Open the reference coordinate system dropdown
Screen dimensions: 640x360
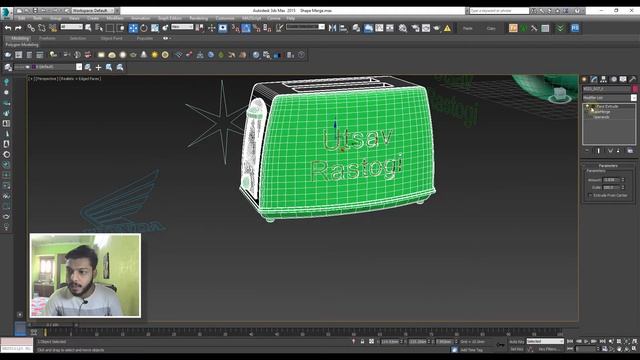coord(182,27)
